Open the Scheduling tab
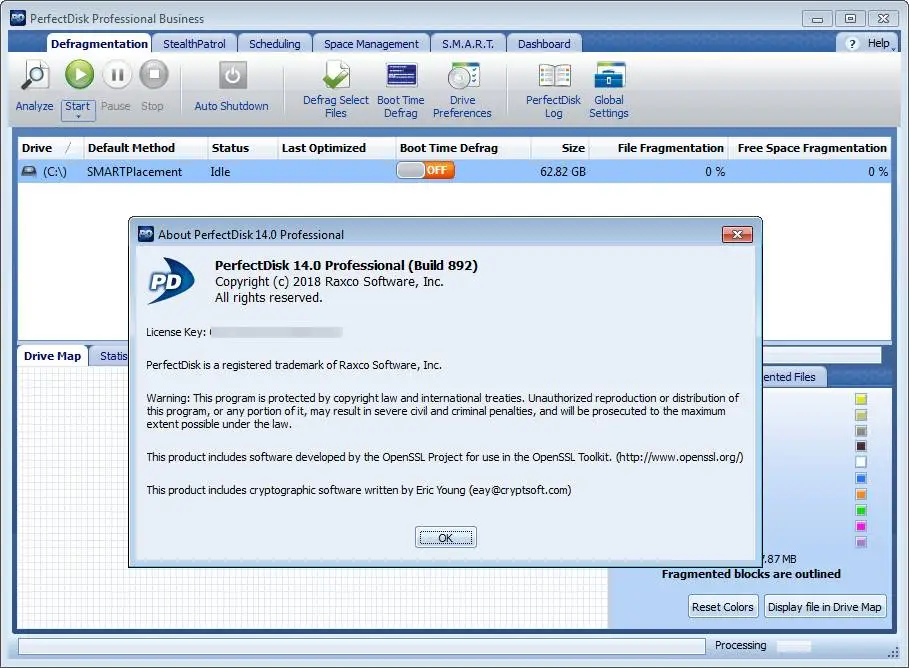Viewport: 909px width, 668px height. tap(275, 44)
